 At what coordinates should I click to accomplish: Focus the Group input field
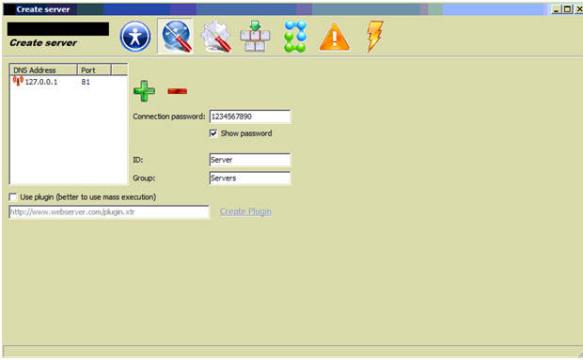pyautogui.click(x=250, y=178)
